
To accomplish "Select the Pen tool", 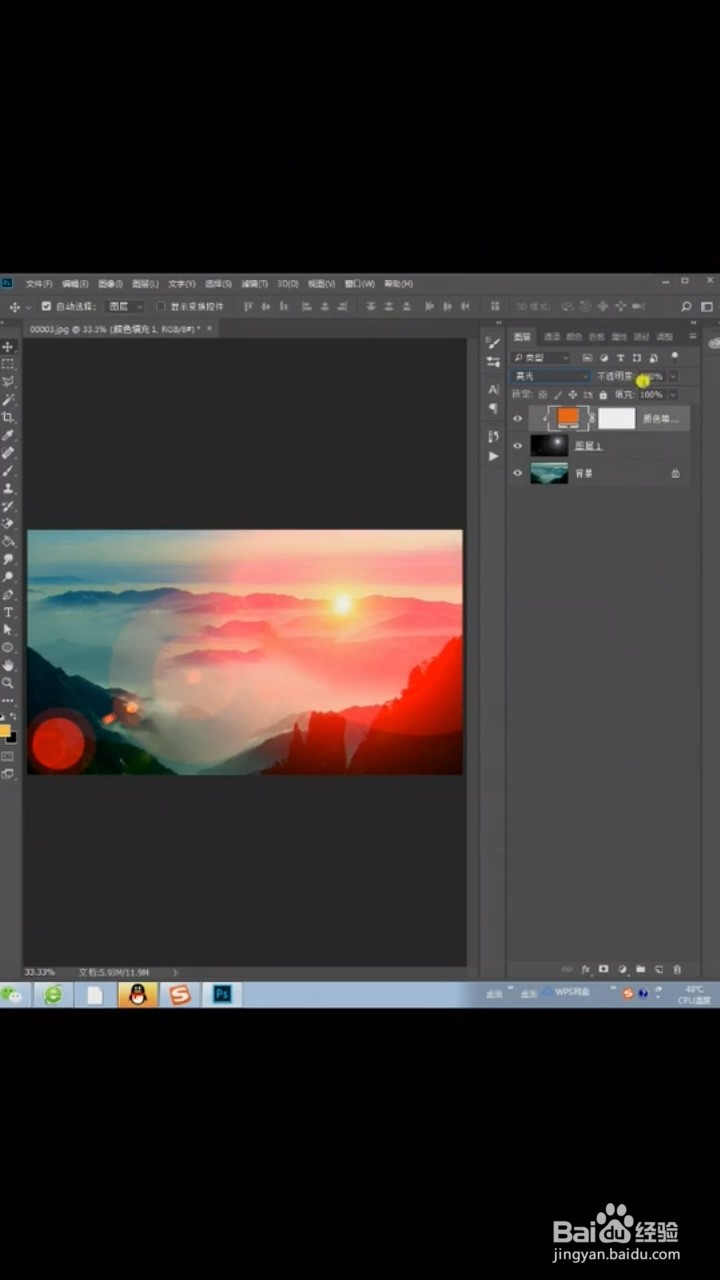I will (x=8, y=594).
